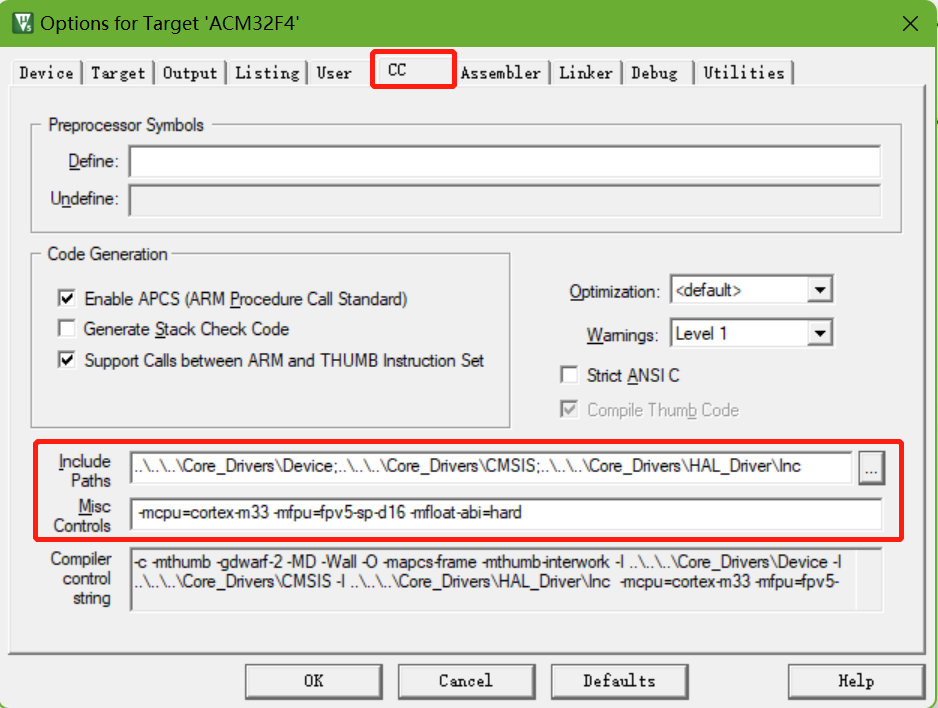The width and height of the screenshot is (938, 708).
Task: Select the Debug tab
Action: click(x=654, y=73)
